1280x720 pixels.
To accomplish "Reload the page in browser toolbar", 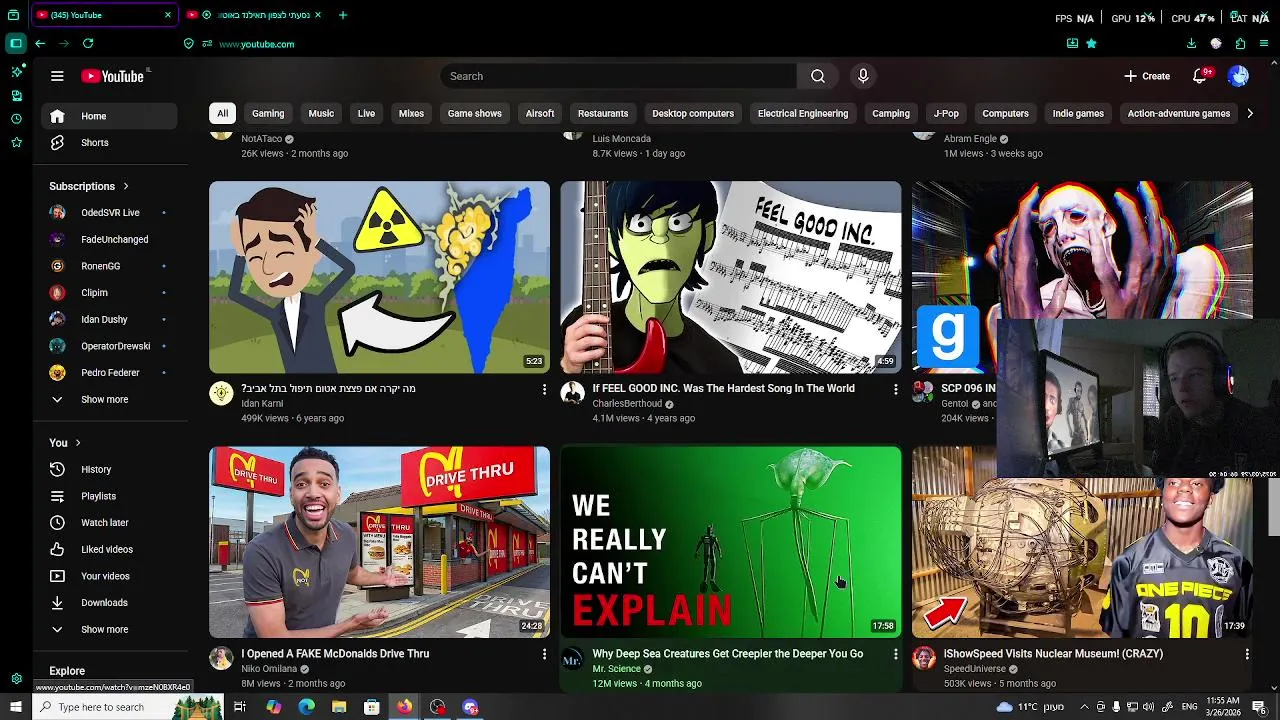I will [88, 44].
